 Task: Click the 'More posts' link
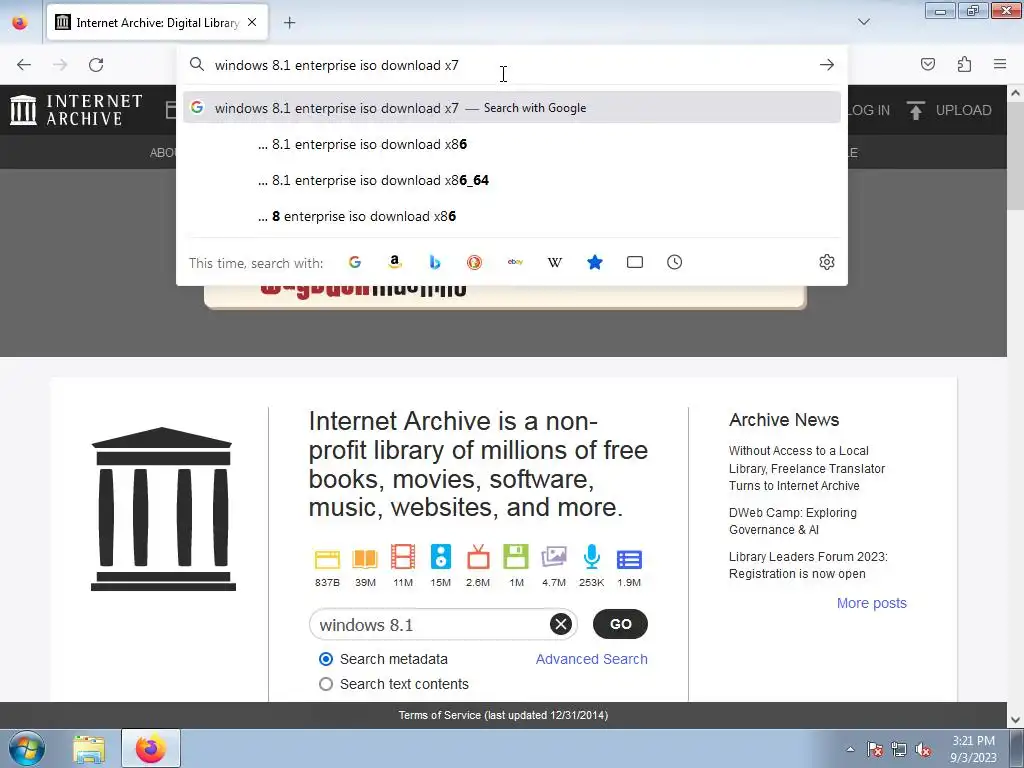pos(872,603)
